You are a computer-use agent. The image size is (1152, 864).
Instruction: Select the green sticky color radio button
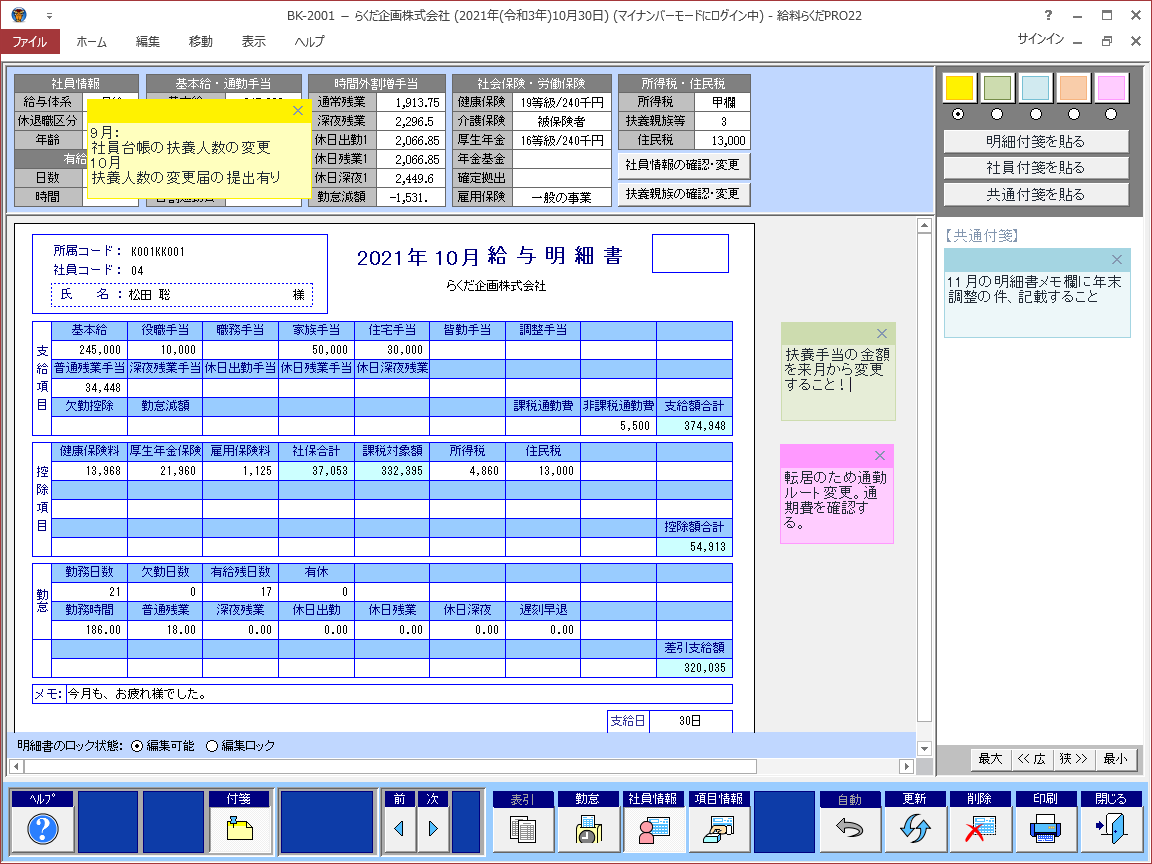pos(997,114)
